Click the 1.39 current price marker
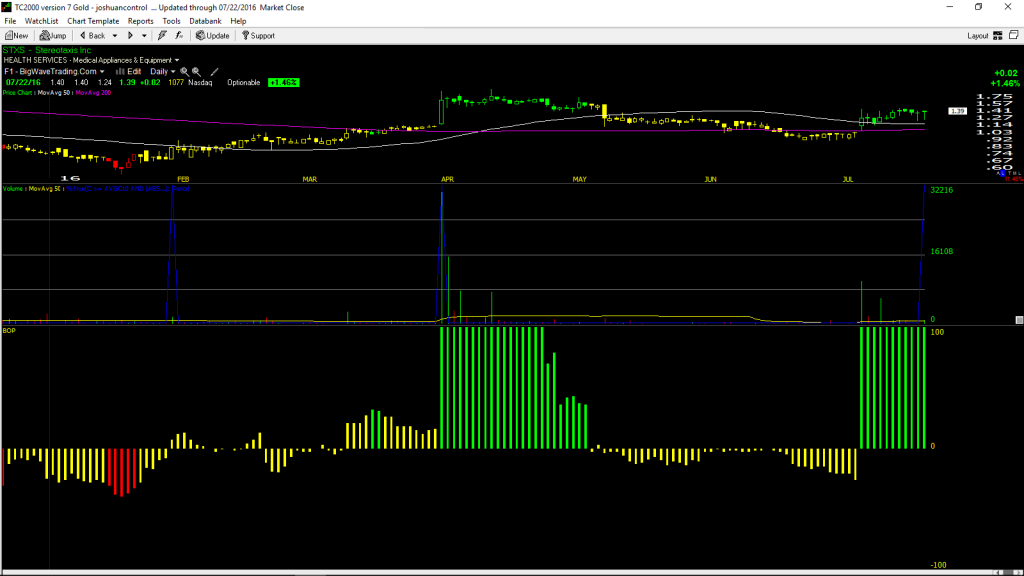Viewport: 1024px width, 576px height. [957, 112]
